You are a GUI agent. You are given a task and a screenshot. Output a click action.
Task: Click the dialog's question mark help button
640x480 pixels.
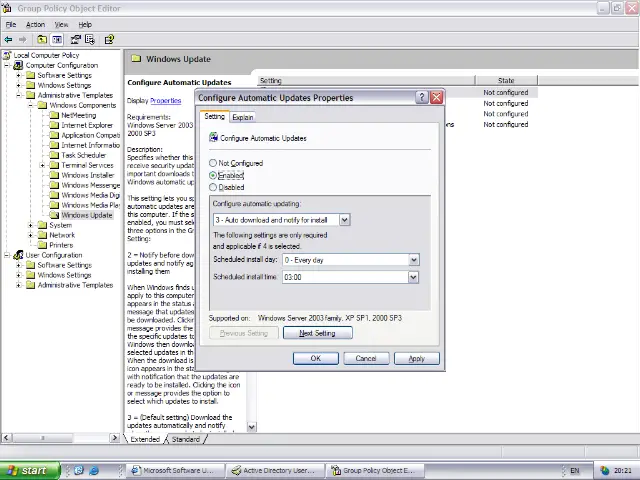[x=422, y=98]
